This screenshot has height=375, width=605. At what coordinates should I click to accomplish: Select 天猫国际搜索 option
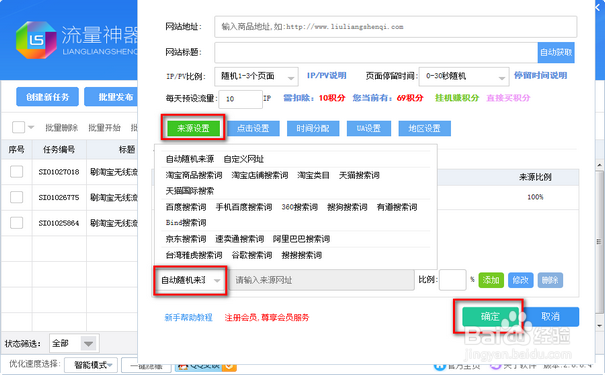point(190,191)
